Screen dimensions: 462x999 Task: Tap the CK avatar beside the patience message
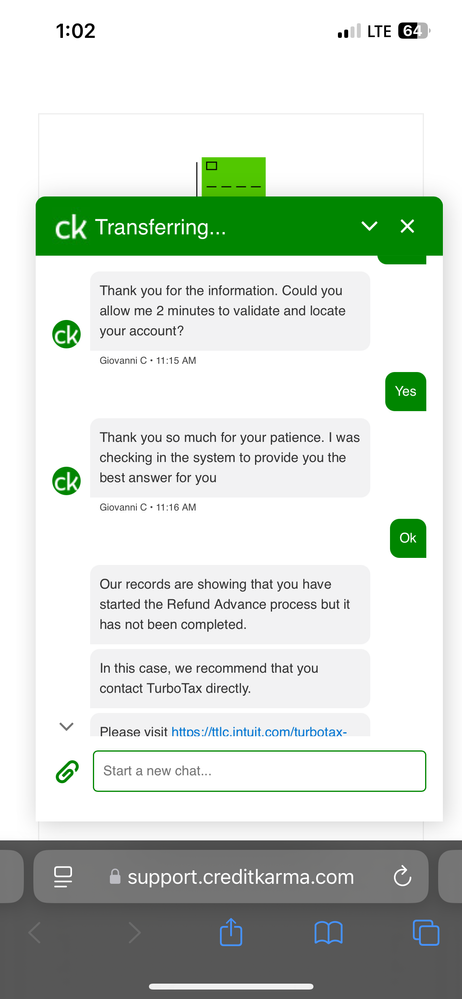(66, 481)
